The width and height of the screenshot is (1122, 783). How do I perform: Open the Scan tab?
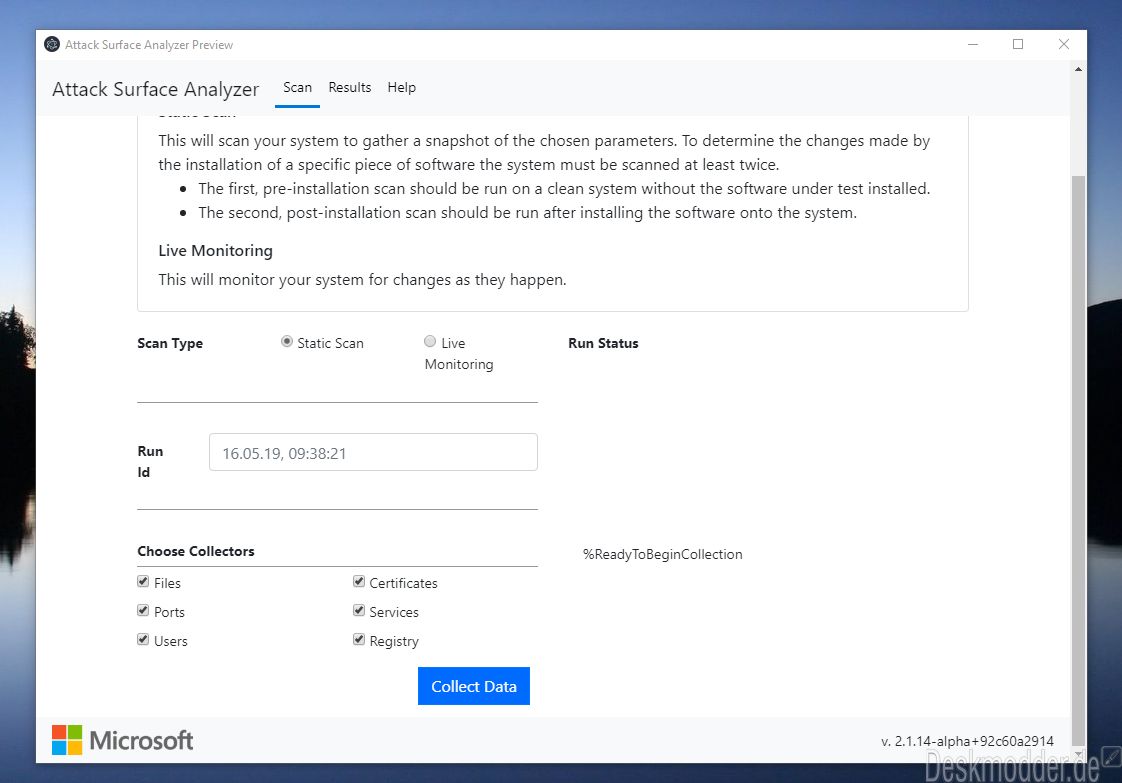(298, 87)
